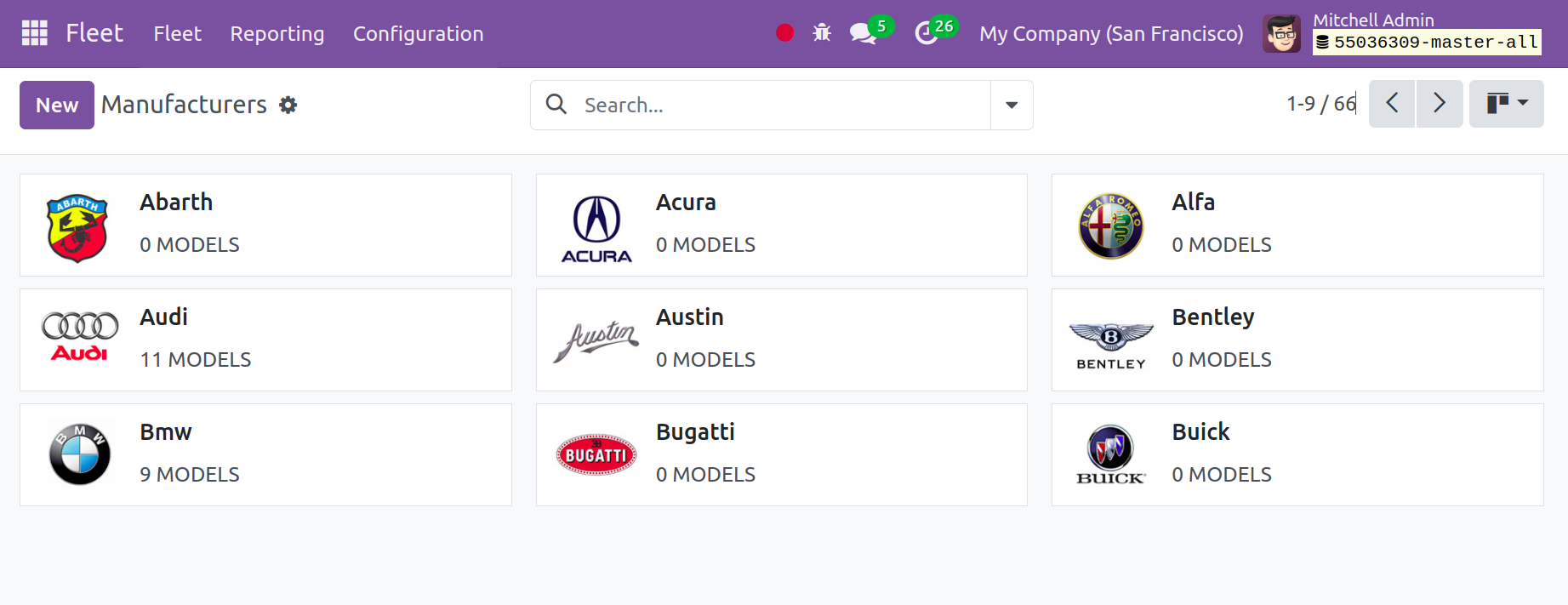Screen dimensions: 1568x605
Task: View Bugatti's 0 MODELS
Action: pyautogui.click(x=705, y=475)
